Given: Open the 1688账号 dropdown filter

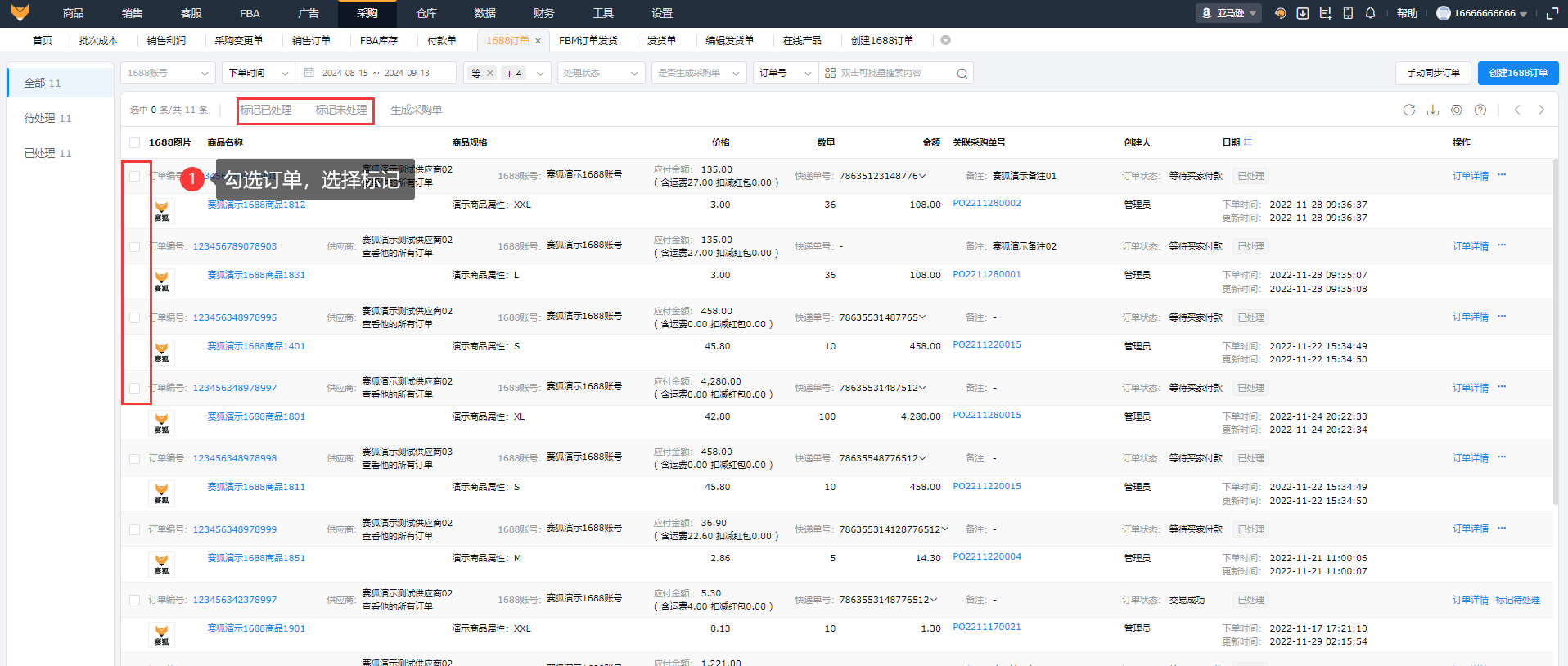Looking at the screenshot, I should (168, 74).
